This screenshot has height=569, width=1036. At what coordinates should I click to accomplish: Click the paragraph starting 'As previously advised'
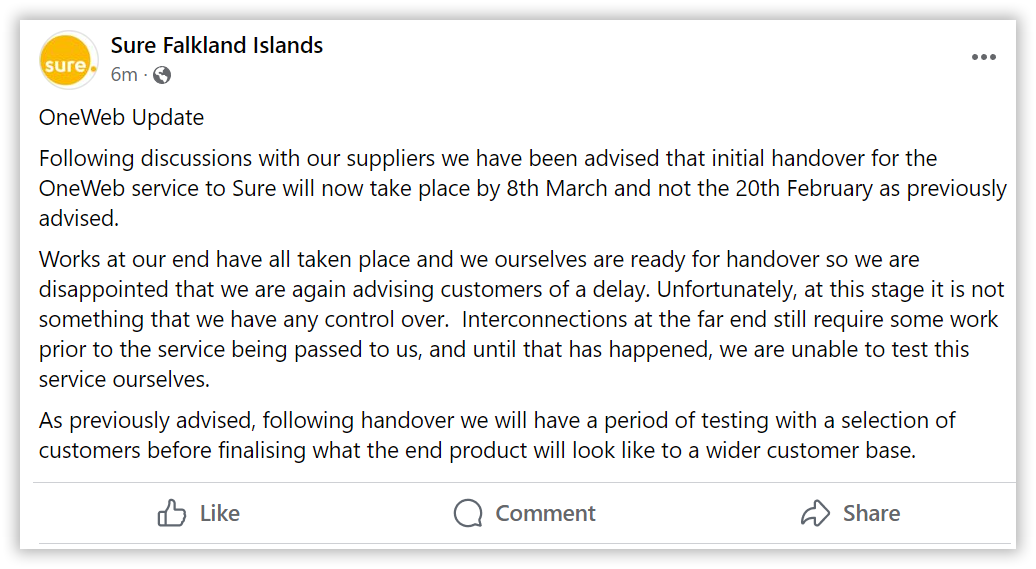pos(497,436)
